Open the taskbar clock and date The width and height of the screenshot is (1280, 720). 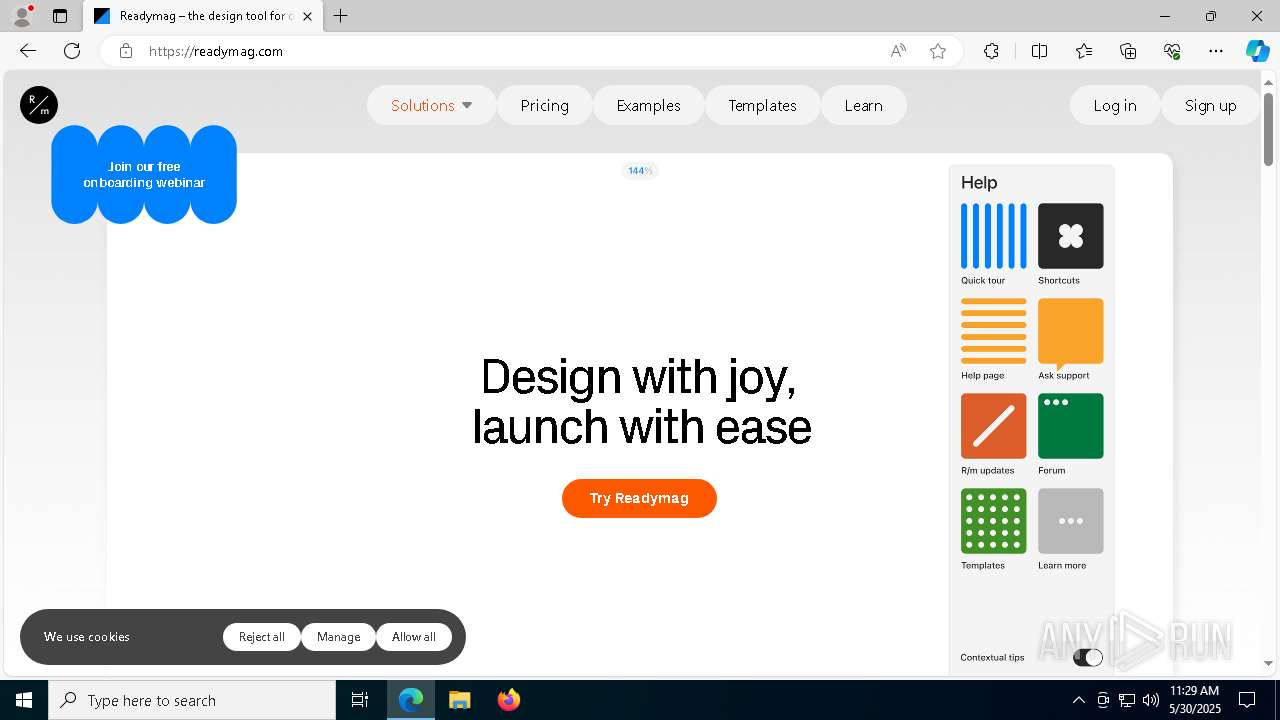(1194, 700)
